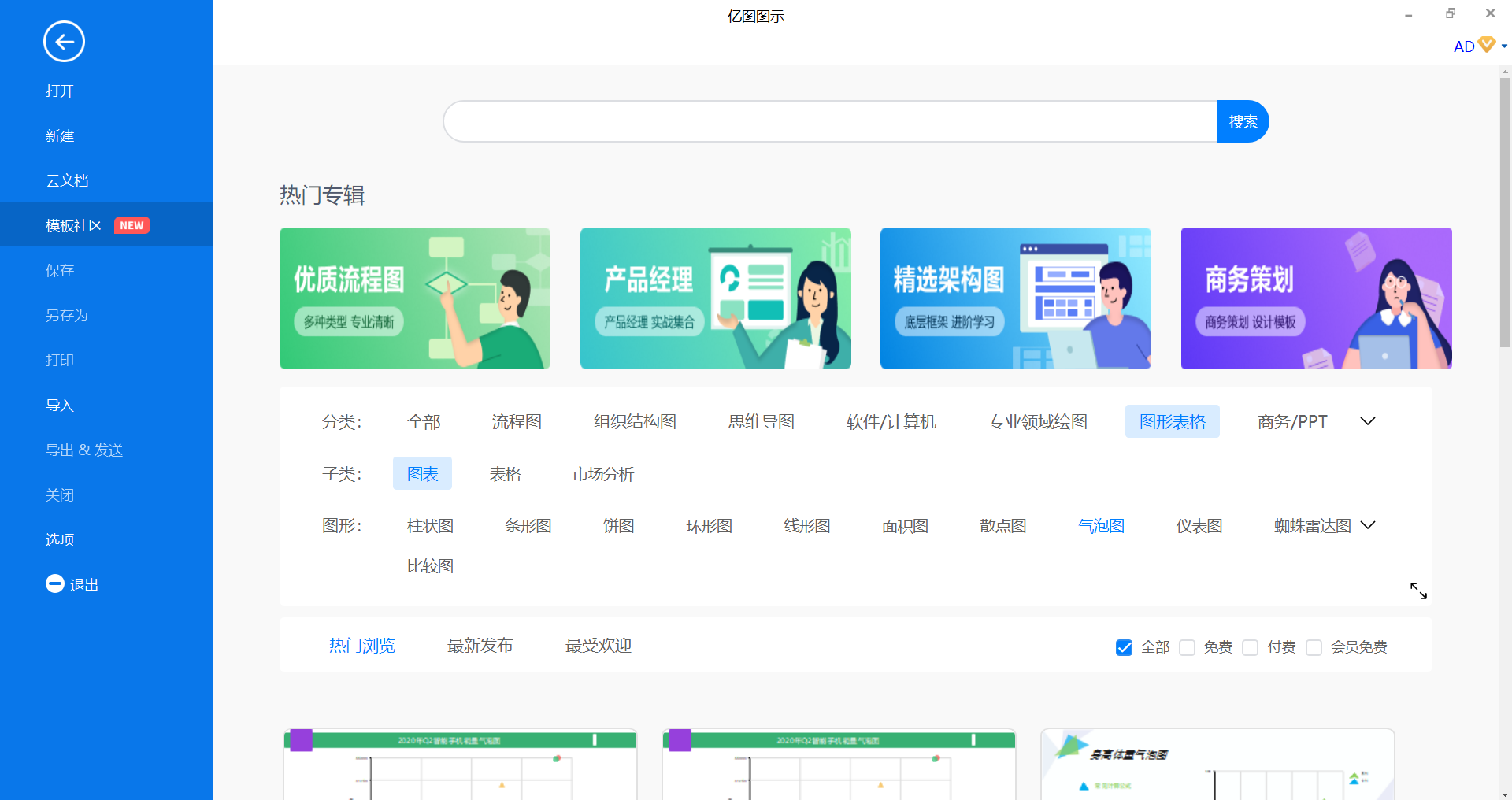Select the 表格 subcategory

pos(505,473)
